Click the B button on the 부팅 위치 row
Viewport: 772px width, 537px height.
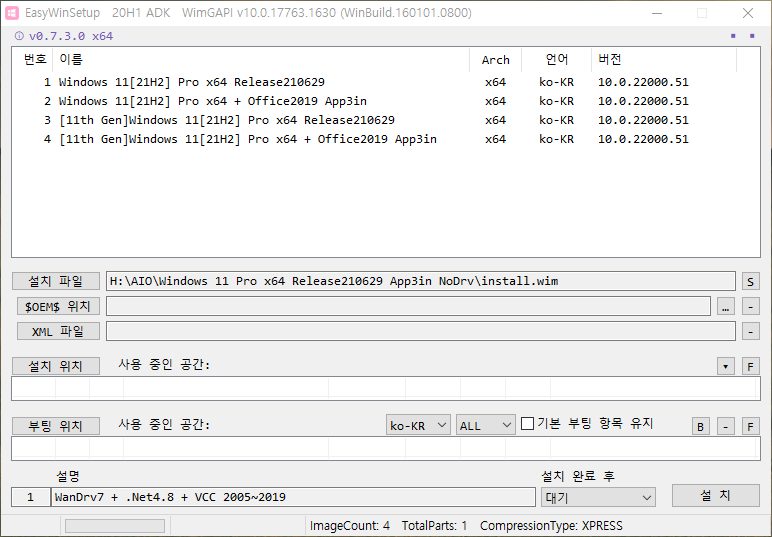[701, 426]
